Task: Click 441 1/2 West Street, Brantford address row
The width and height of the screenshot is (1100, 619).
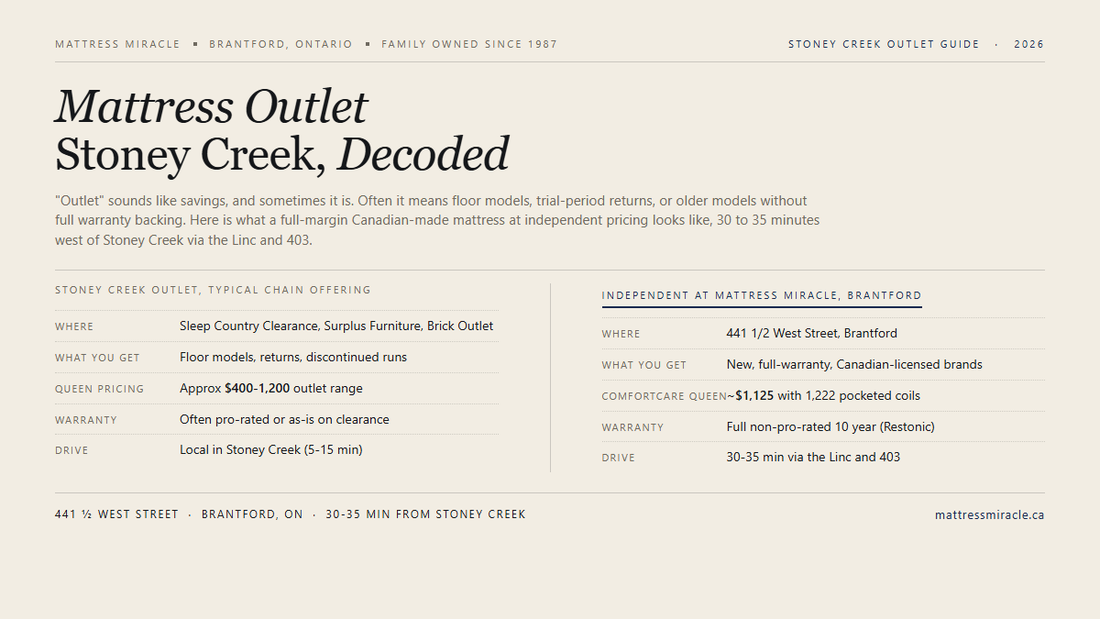Action: tap(823, 333)
